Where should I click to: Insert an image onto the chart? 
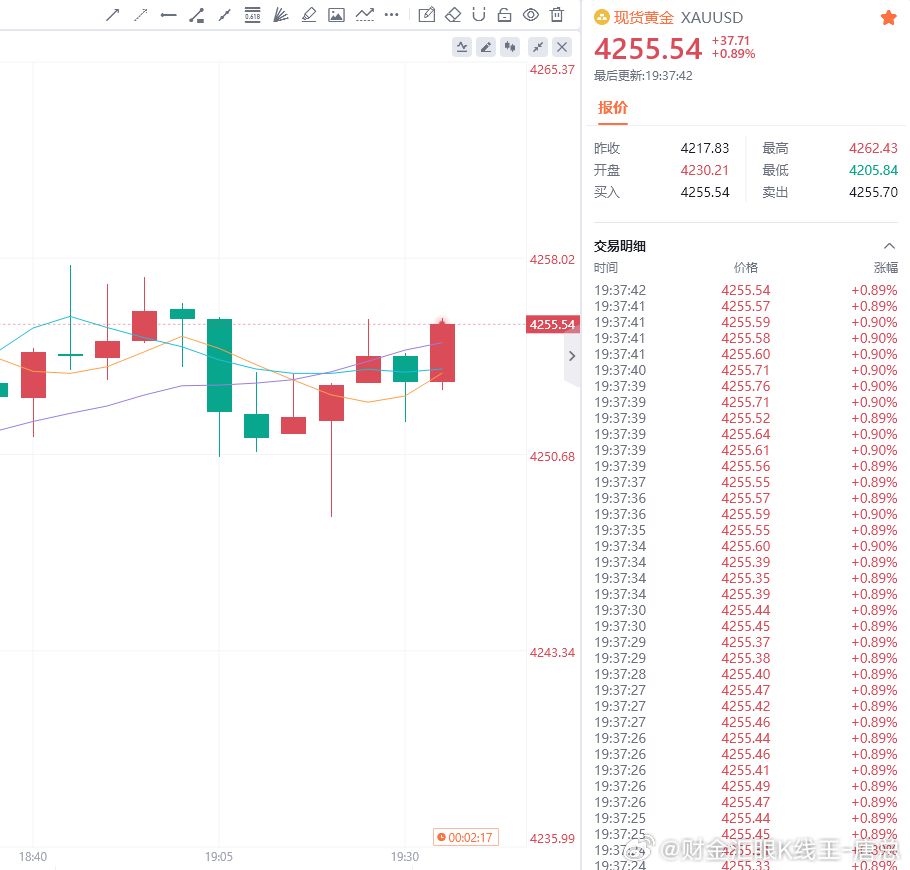pyautogui.click(x=337, y=15)
